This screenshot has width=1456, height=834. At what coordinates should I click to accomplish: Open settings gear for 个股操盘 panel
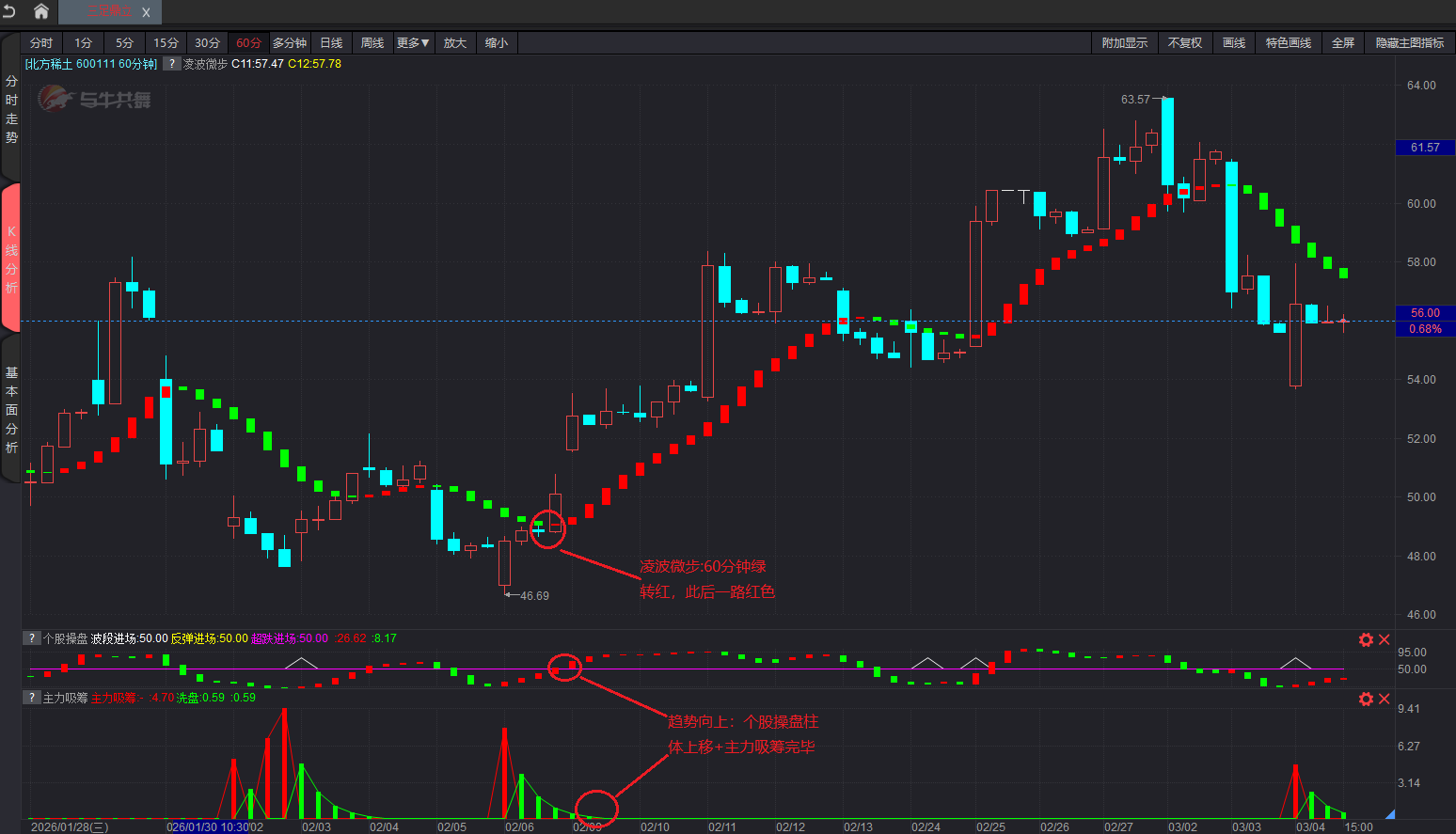(1366, 639)
